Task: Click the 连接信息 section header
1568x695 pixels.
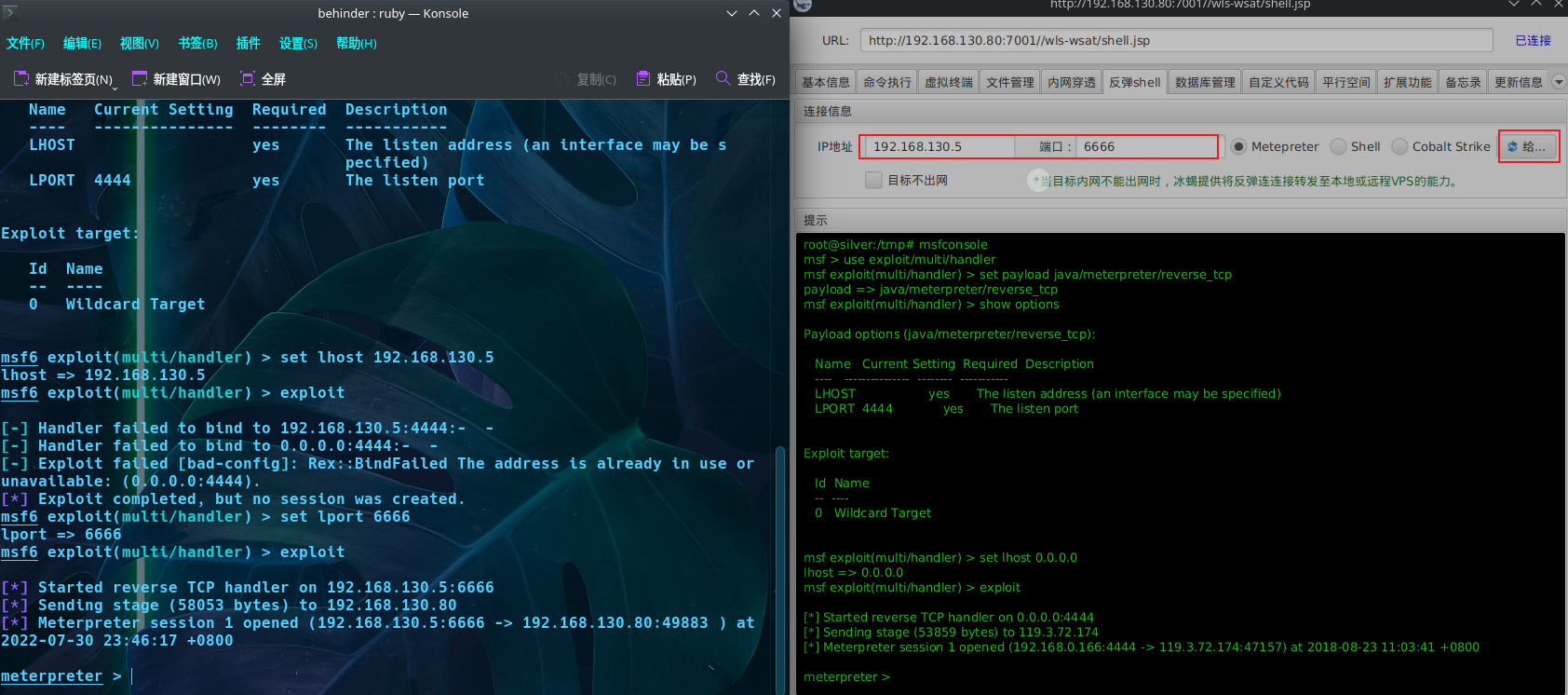Action: coord(1180,111)
